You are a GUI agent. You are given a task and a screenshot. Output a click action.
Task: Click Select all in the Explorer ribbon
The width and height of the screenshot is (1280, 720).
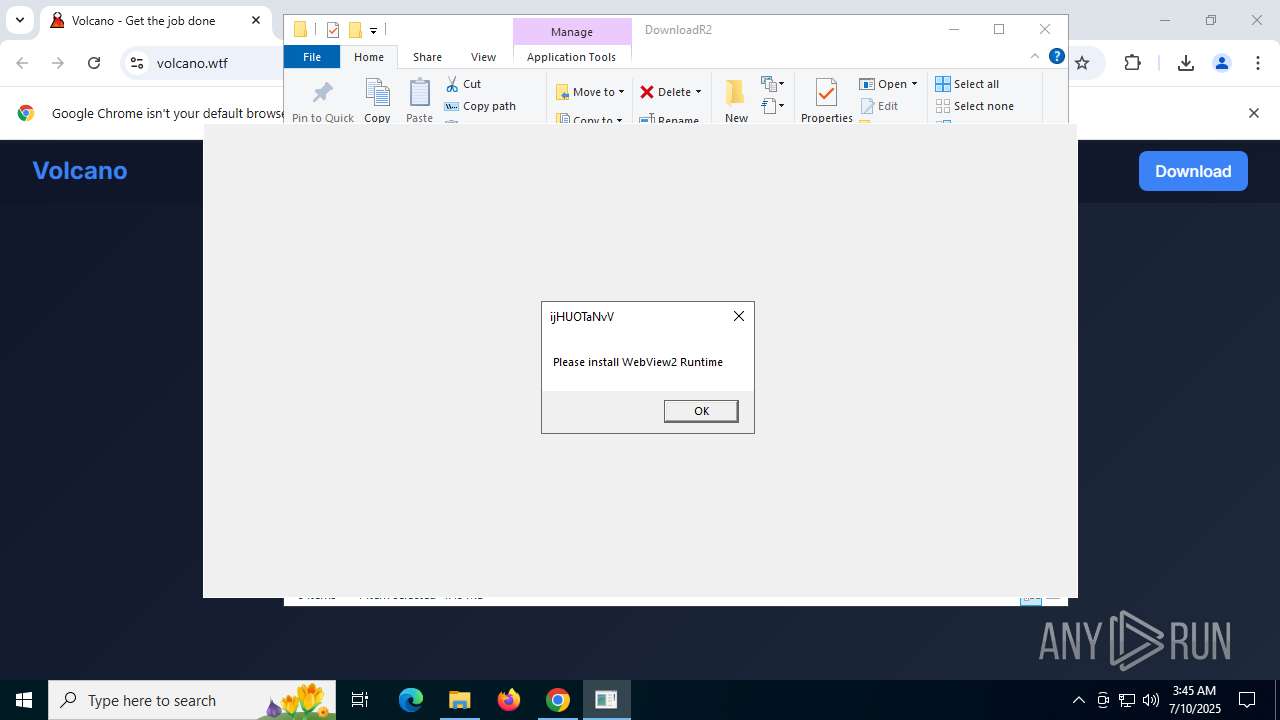(967, 84)
